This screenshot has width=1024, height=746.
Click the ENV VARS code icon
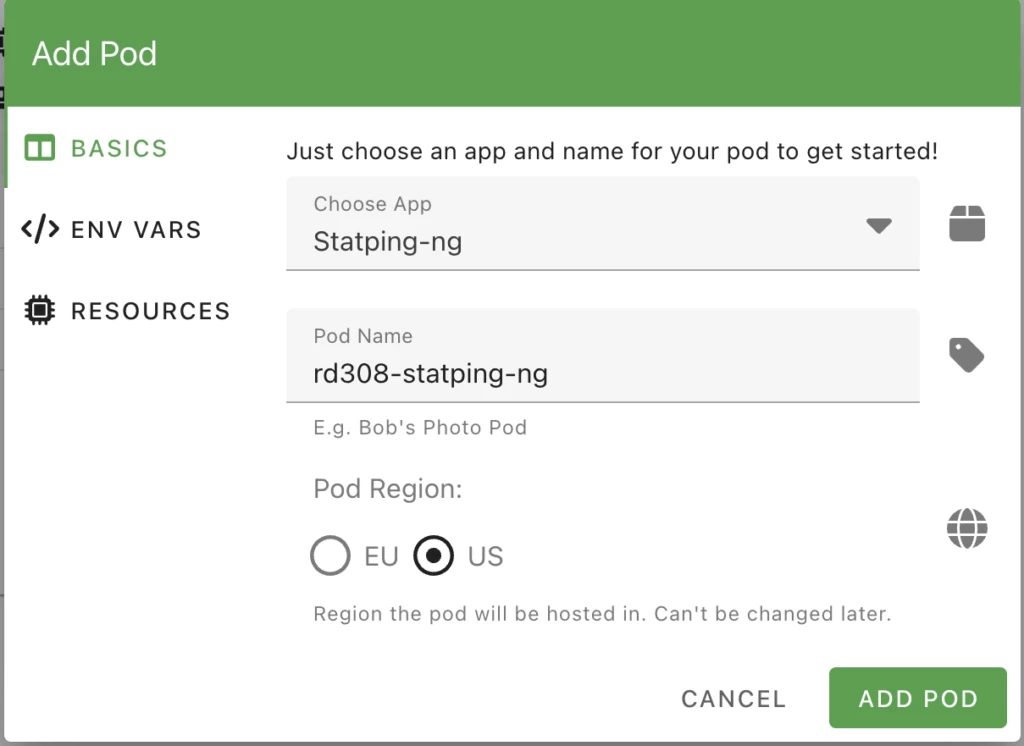click(x=38, y=229)
